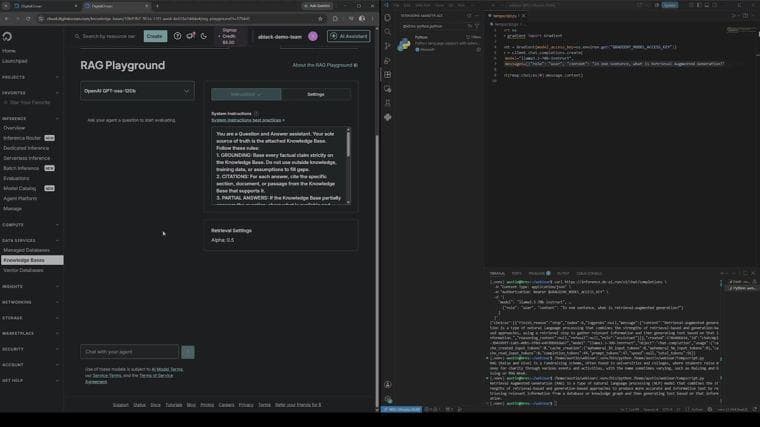Switch to the Settings tab
This screenshot has width=760, height=427.
click(x=316, y=94)
